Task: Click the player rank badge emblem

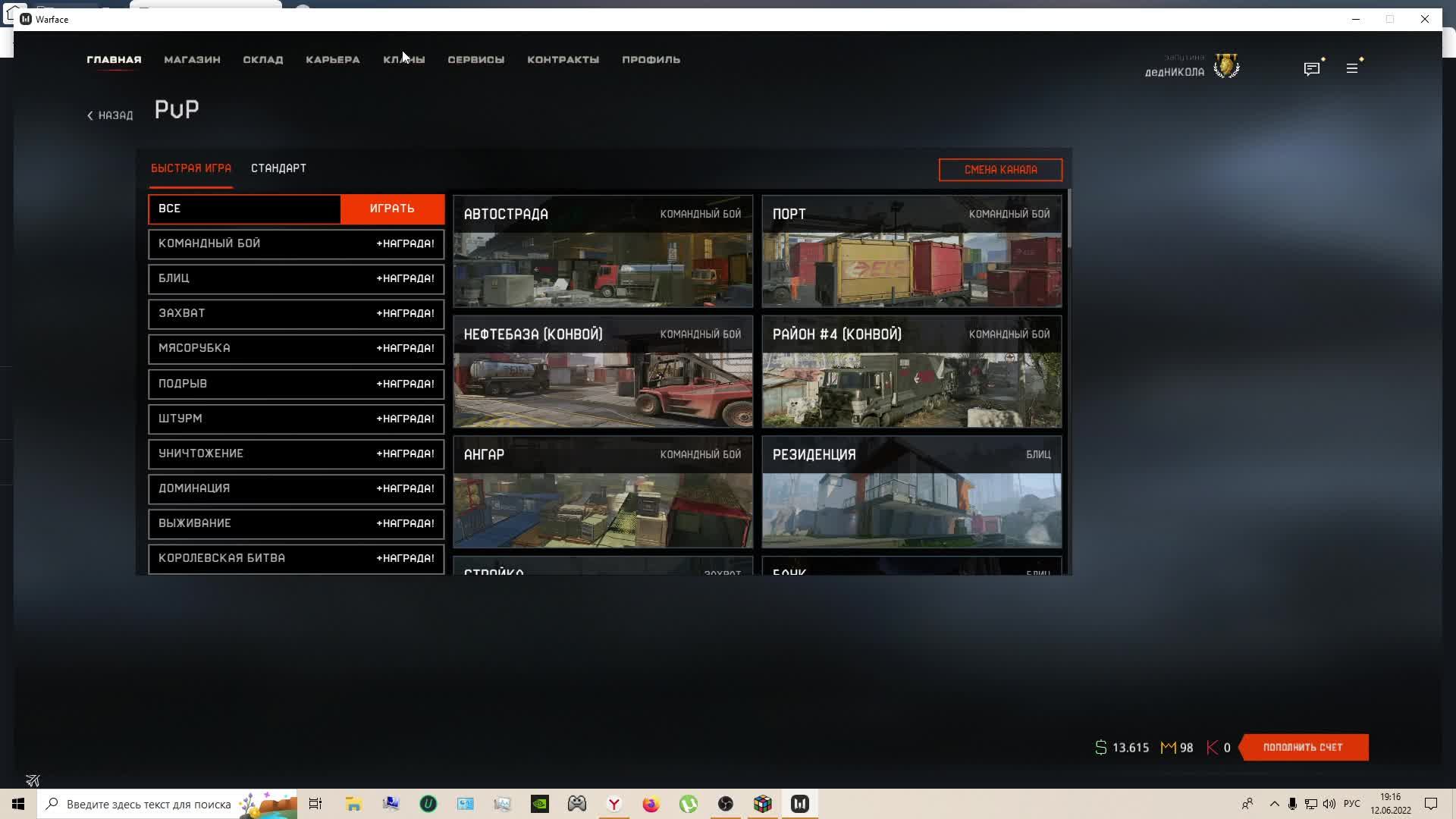Action: coord(1226,66)
